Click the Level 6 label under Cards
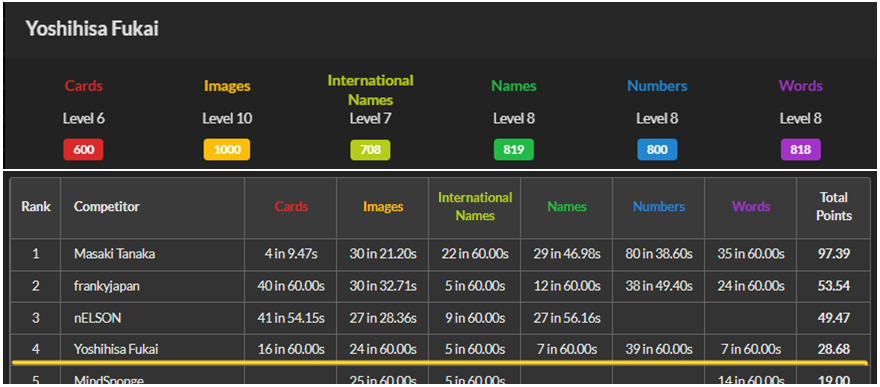Image resolution: width=880 pixels, height=387 pixels. 84,119
